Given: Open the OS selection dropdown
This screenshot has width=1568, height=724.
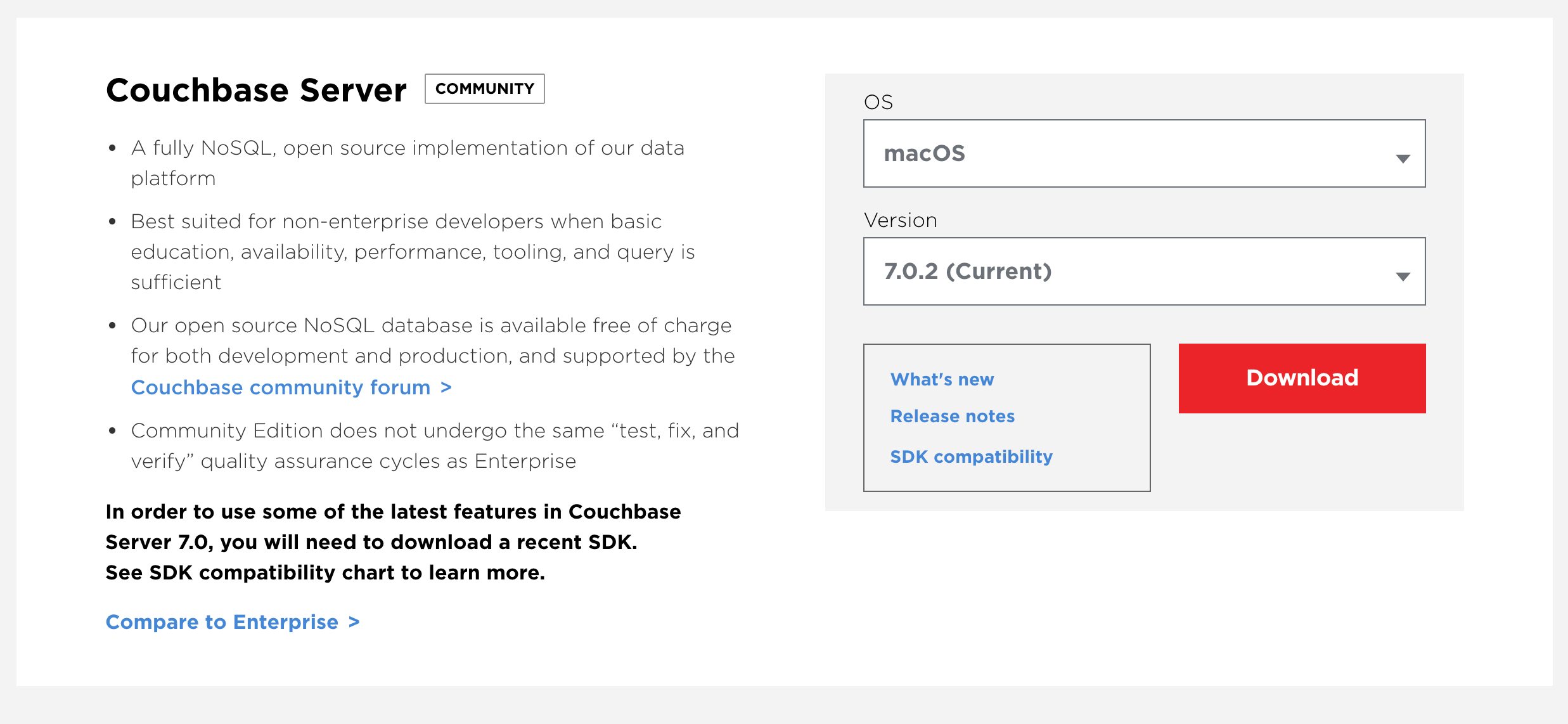Looking at the screenshot, I should pyautogui.click(x=1144, y=153).
